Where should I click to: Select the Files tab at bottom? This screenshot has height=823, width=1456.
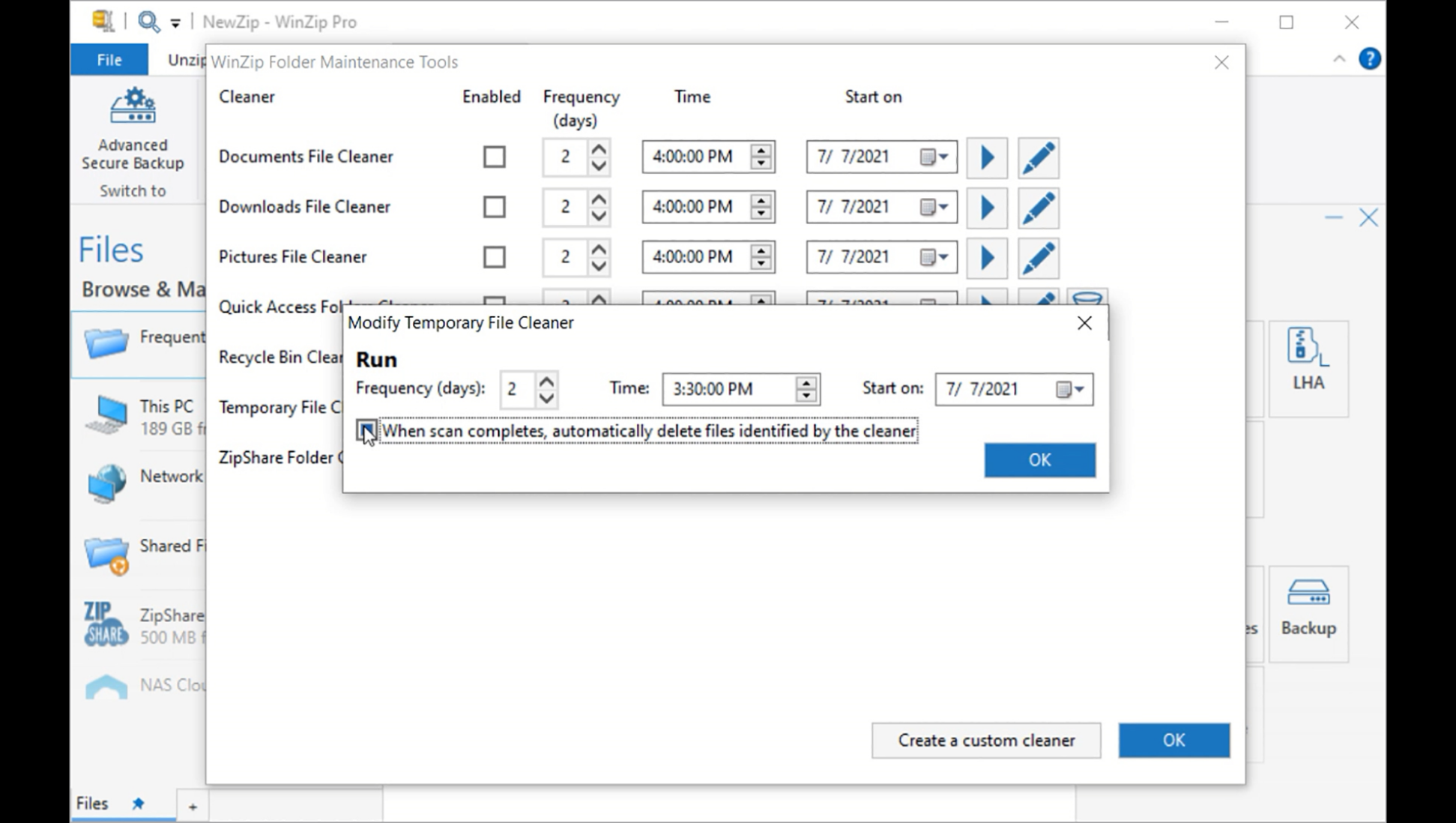coord(93,804)
